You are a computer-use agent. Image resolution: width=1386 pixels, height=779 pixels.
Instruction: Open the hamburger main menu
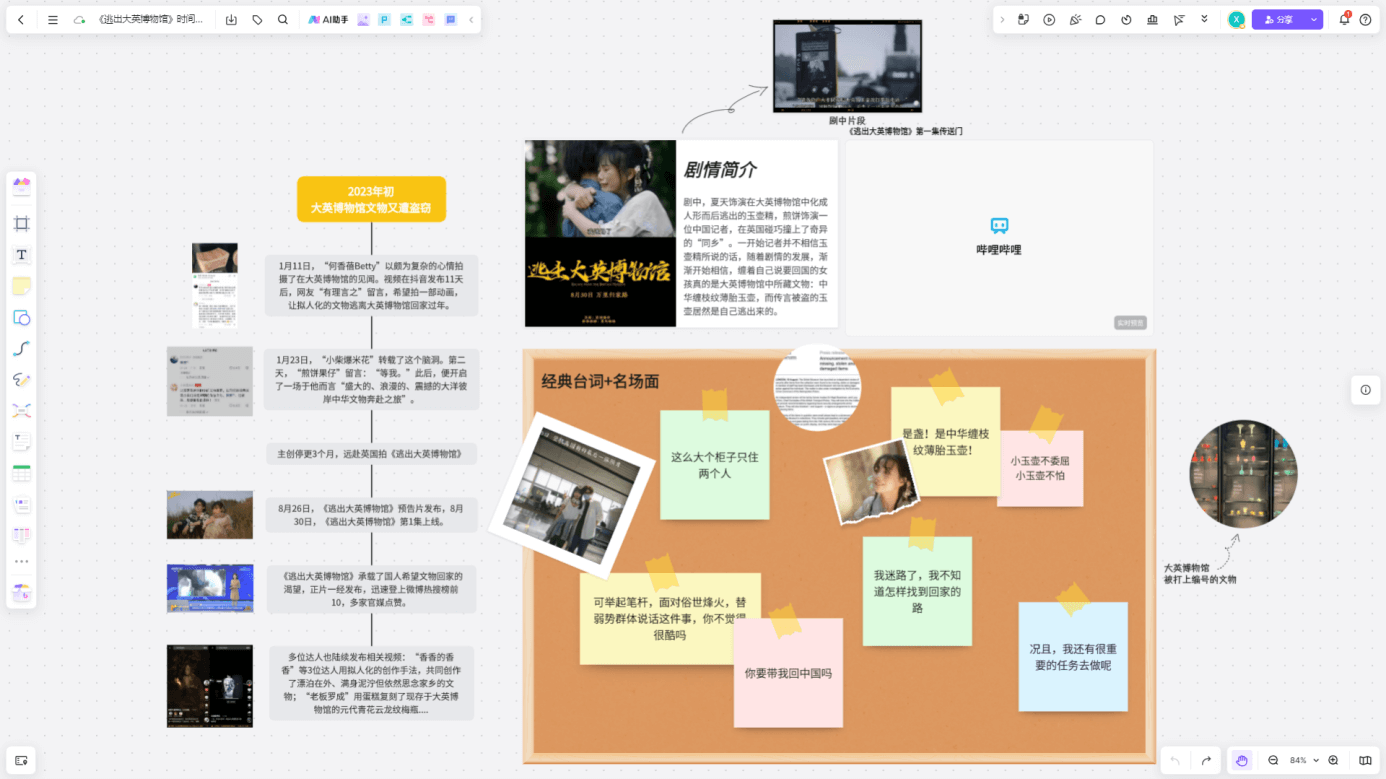point(53,20)
